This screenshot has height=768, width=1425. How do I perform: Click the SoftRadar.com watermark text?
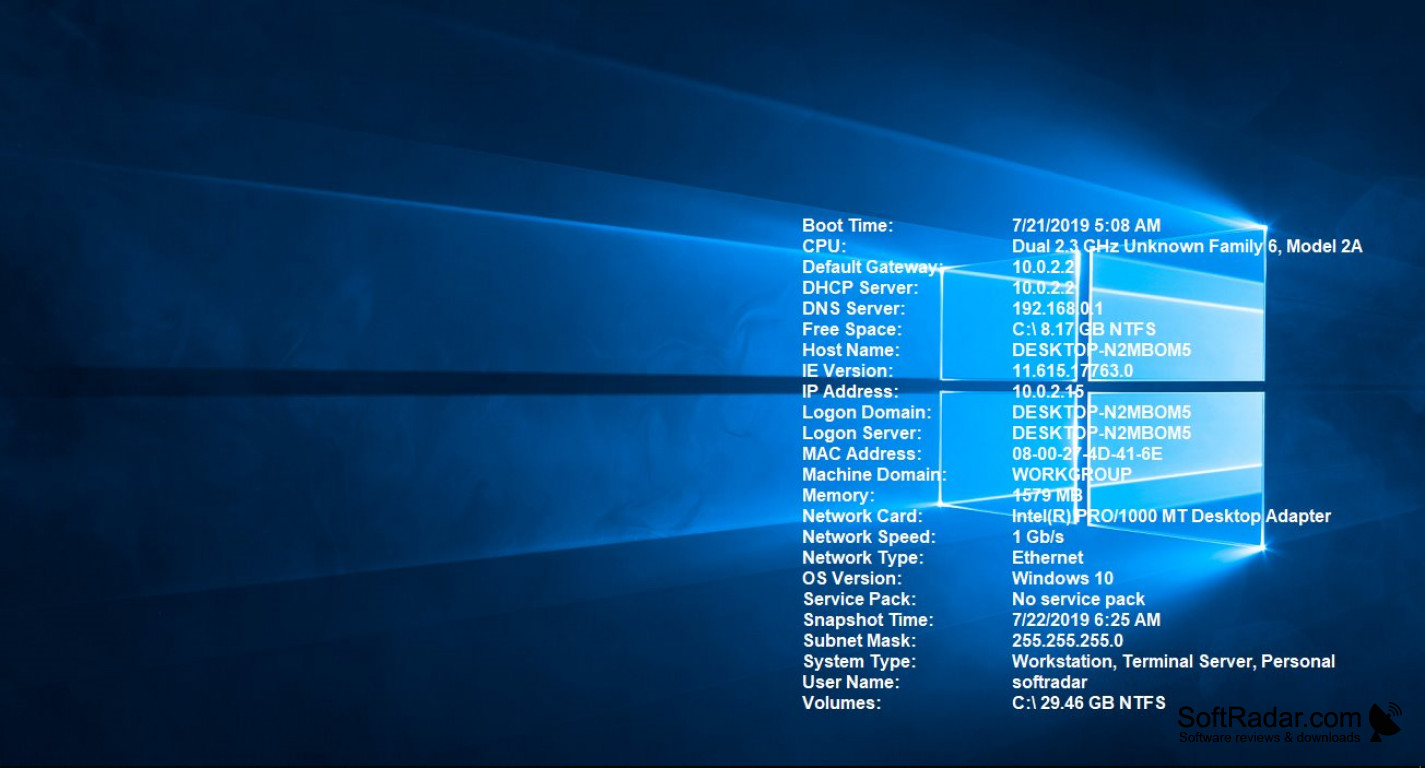1269,718
